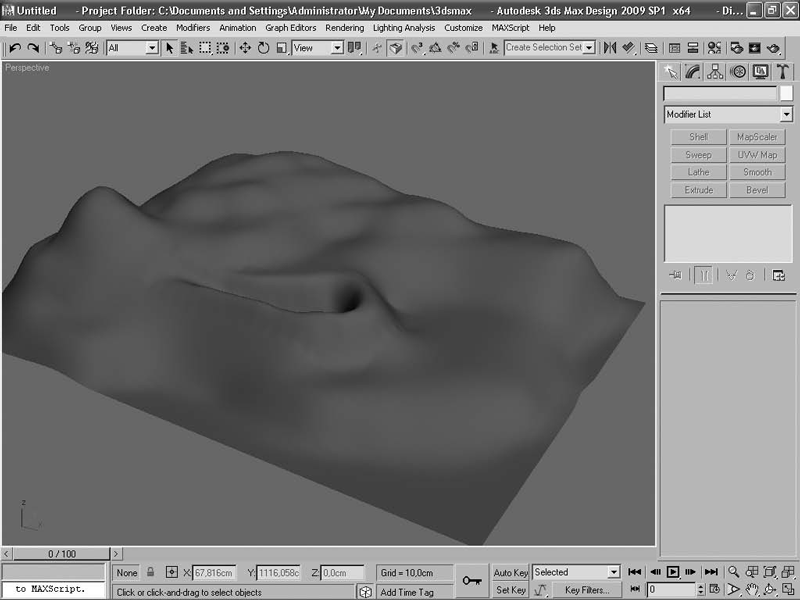Open the Rendering menu
The height and width of the screenshot is (600, 800).
pos(344,28)
